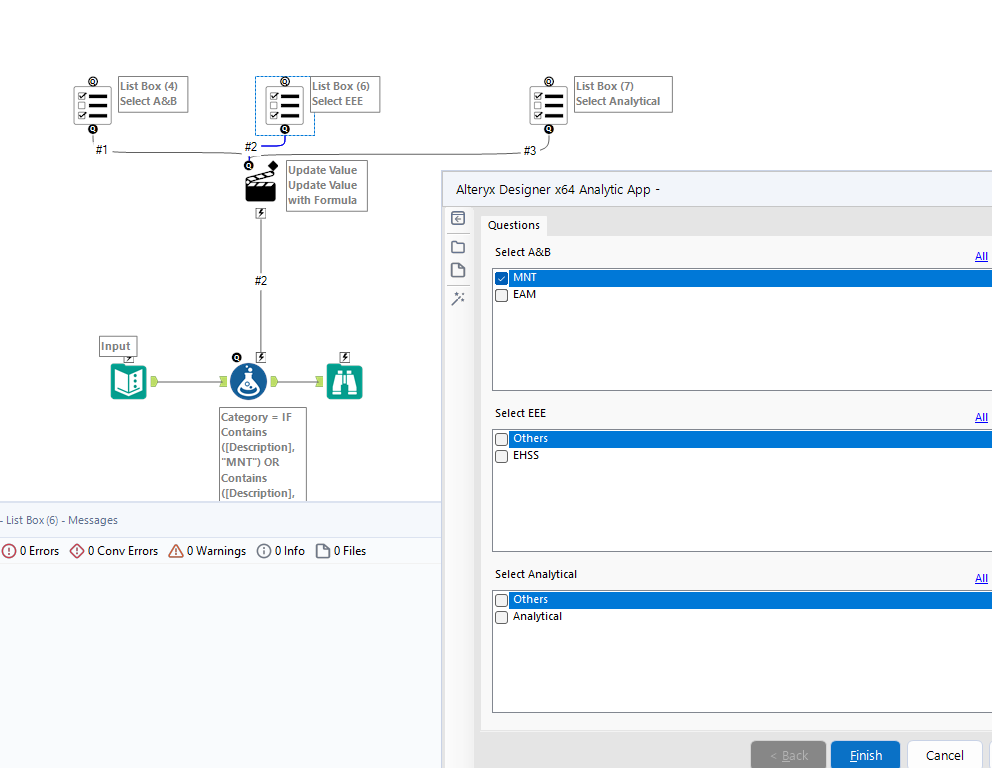Click the Conv Errors filter icon
This screenshot has height=768, width=992.
pos(77,551)
